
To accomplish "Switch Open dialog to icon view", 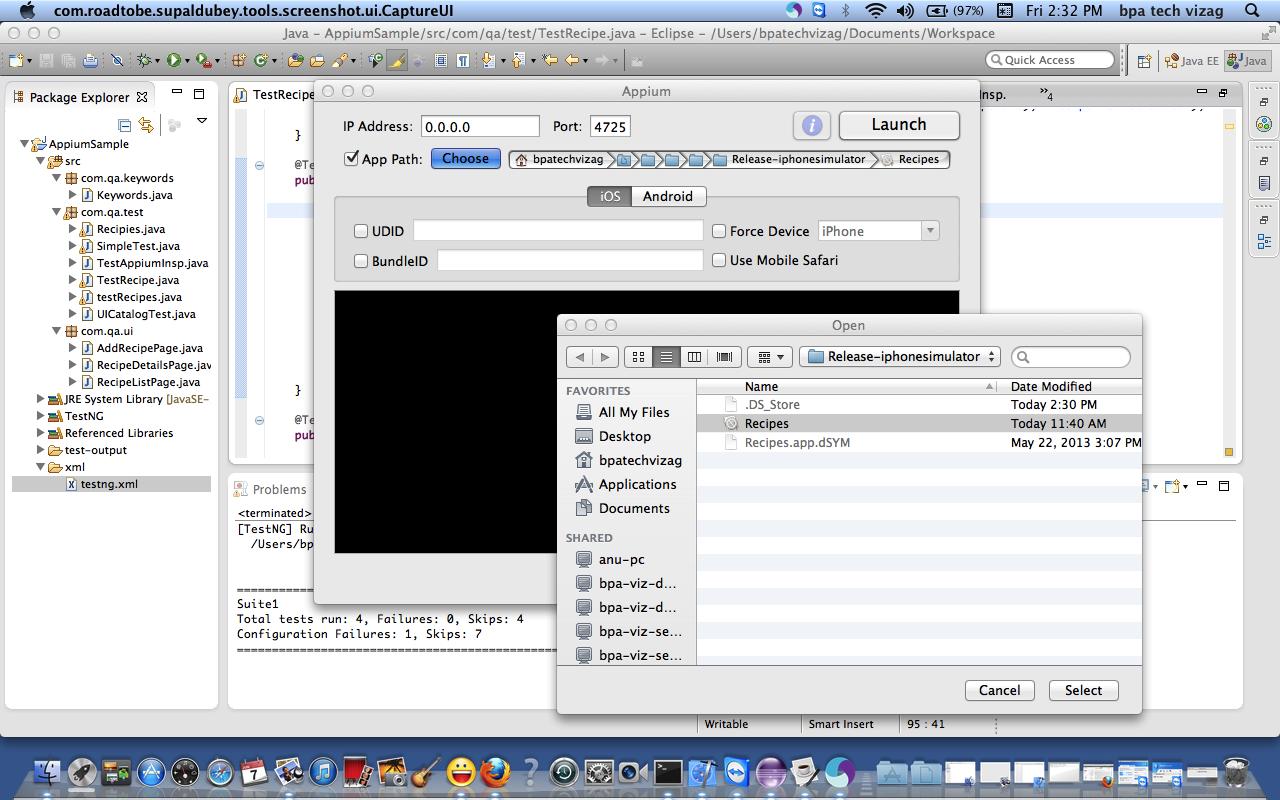I will pyautogui.click(x=638, y=356).
